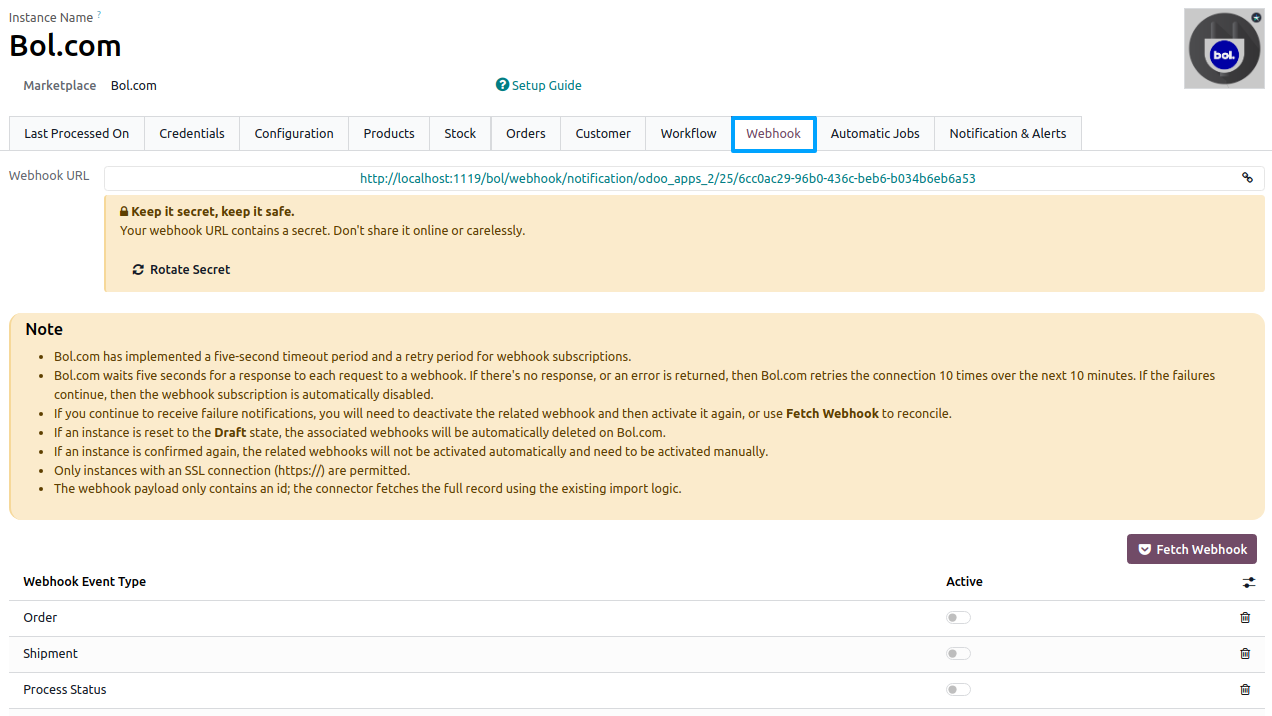The width and height of the screenshot is (1272, 716).
Task: Open the Automatic Jobs tab
Action: [875, 134]
